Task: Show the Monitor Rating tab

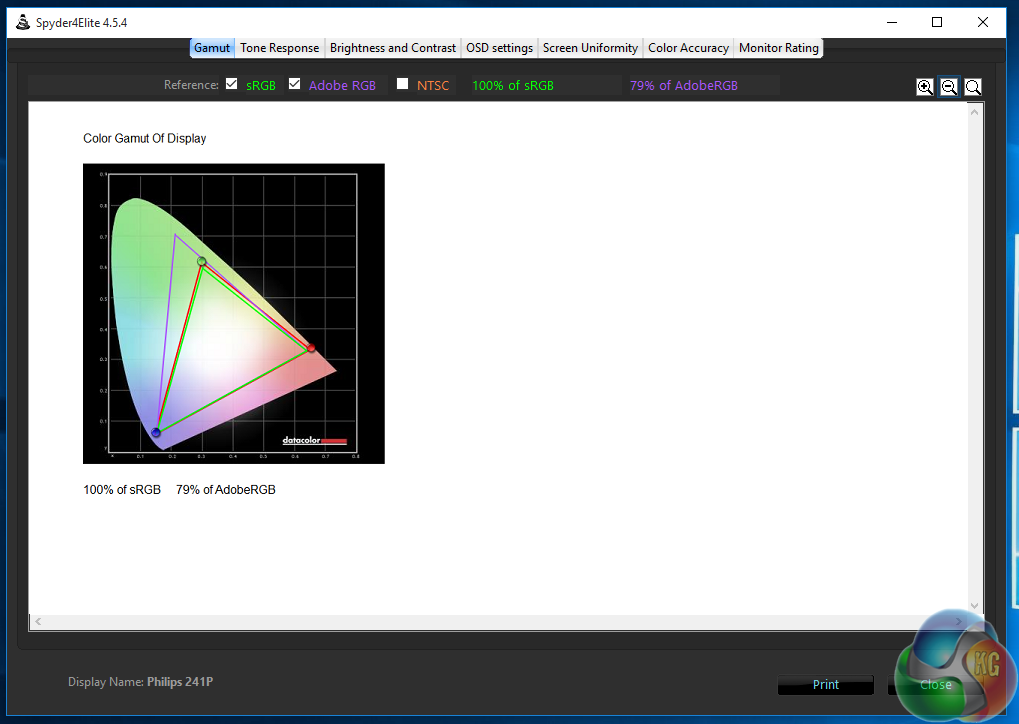Action: coord(778,48)
